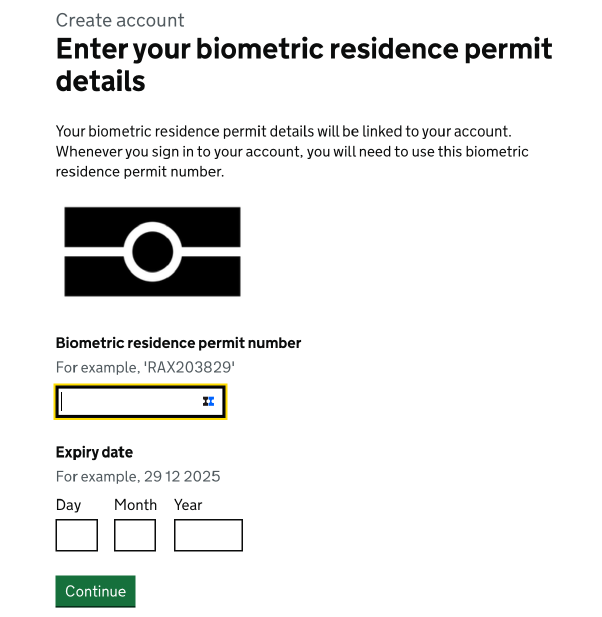Select the Month input box
The height and width of the screenshot is (617, 602).
pos(135,535)
